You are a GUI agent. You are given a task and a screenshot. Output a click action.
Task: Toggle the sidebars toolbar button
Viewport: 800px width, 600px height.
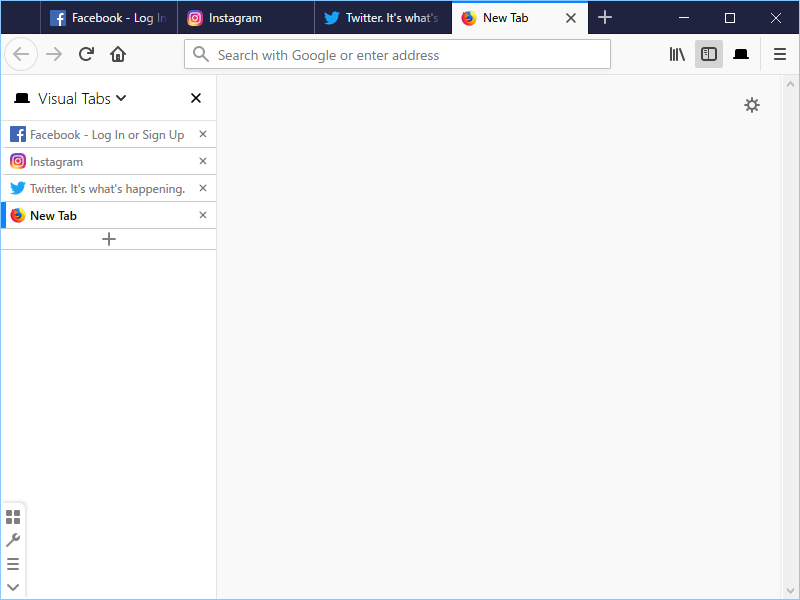tap(709, 54)
